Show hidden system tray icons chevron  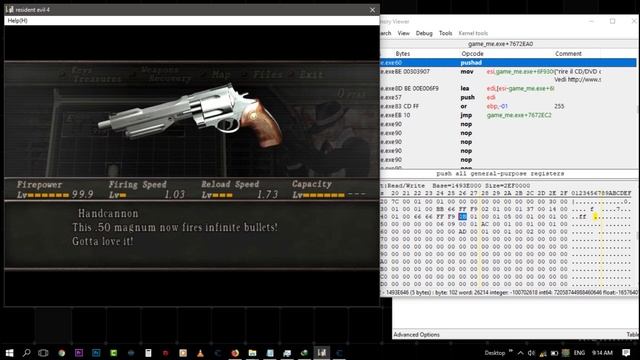point(521,353)
